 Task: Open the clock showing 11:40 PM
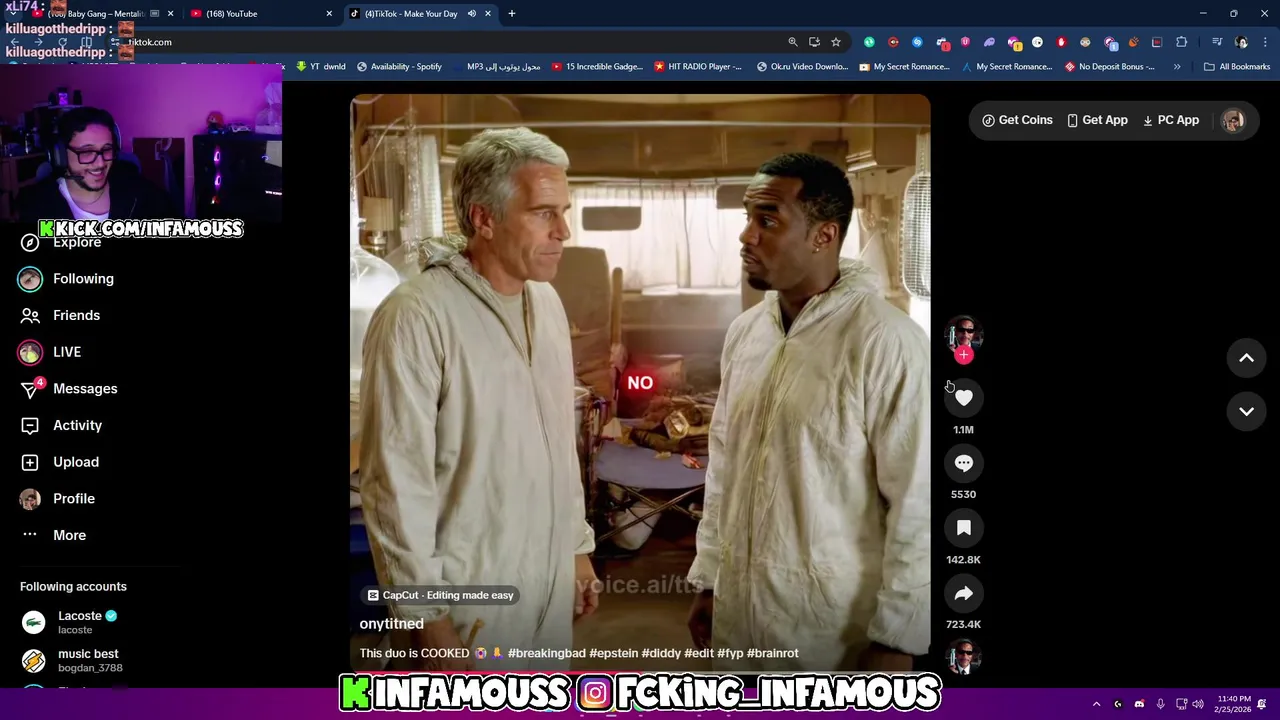(x=1234, y=704)
